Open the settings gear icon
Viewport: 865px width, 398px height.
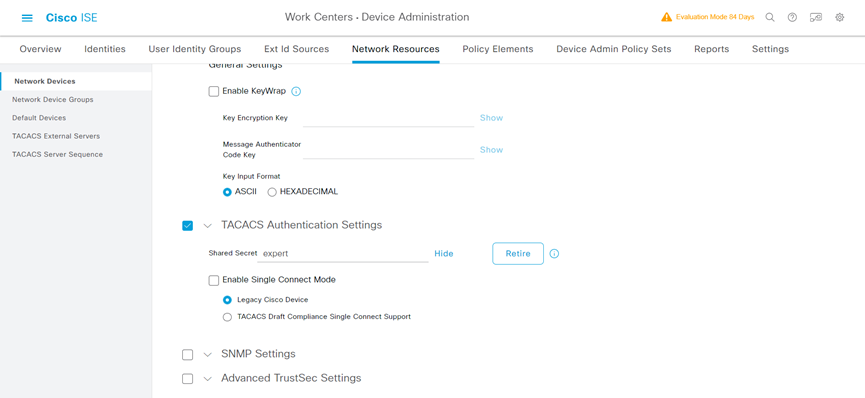tap(840, 17)
